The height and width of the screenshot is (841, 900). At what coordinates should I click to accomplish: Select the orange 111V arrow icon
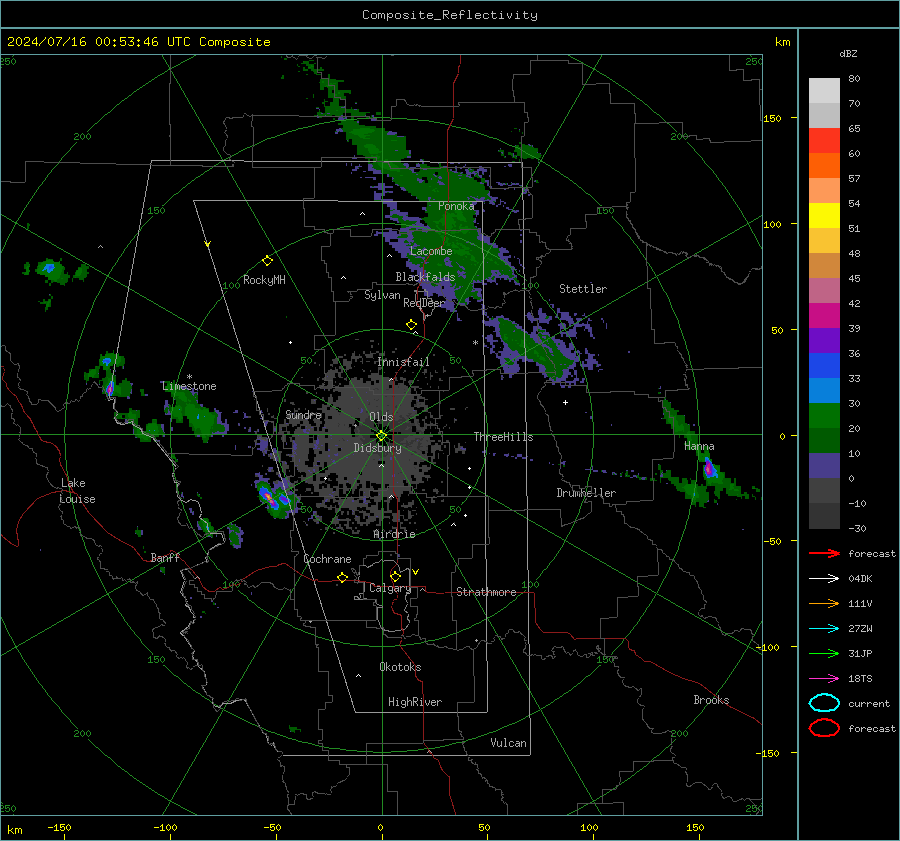point(824,603)
